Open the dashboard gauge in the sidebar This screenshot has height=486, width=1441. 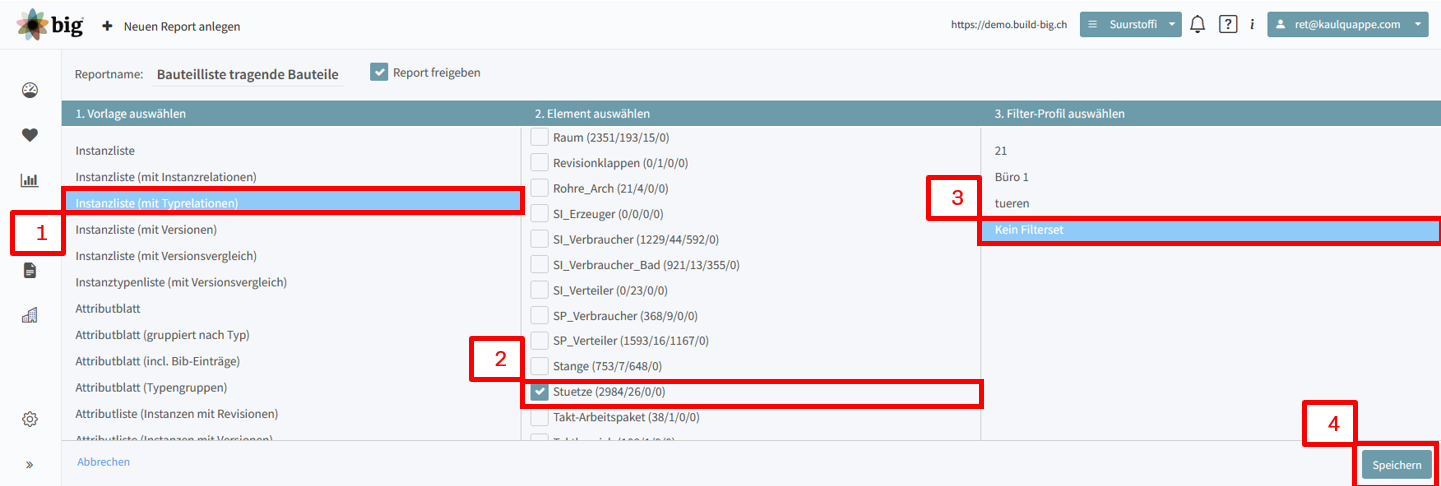(30, 91)
